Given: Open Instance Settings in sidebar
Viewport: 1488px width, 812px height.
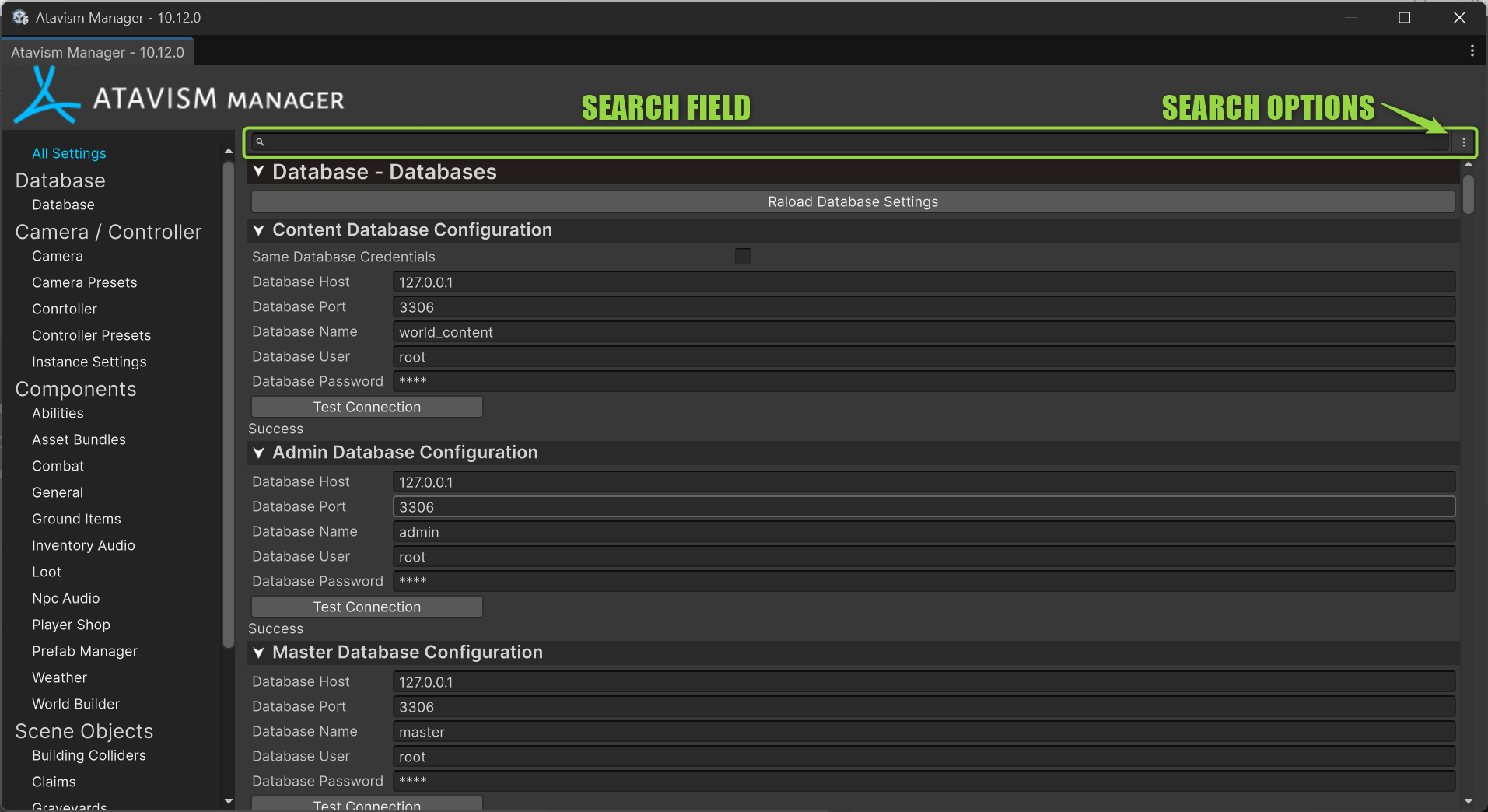Looking at the screenshot, I should (89, 362).
